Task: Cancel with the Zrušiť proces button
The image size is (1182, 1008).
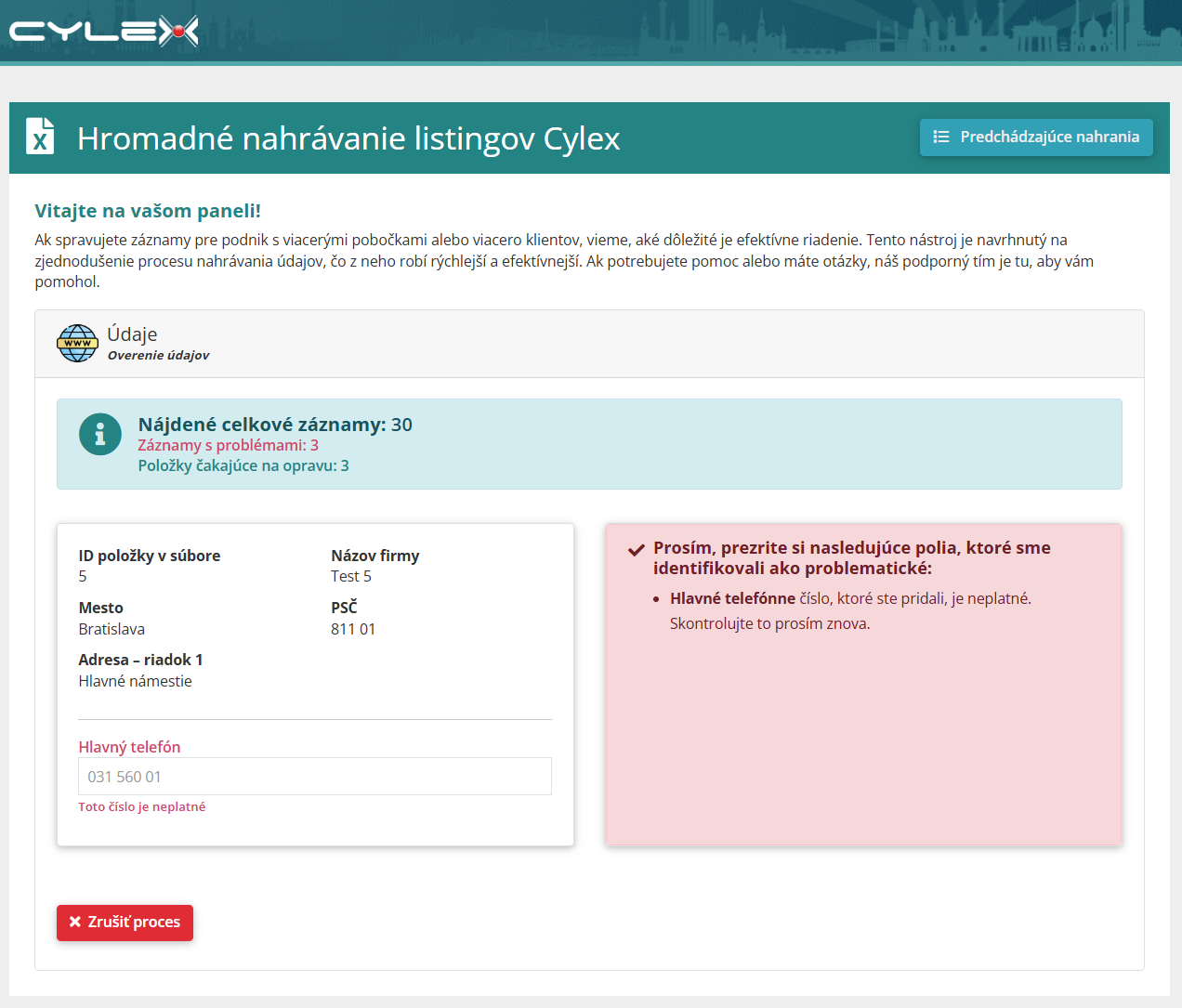Action: [x=125, y=923]
